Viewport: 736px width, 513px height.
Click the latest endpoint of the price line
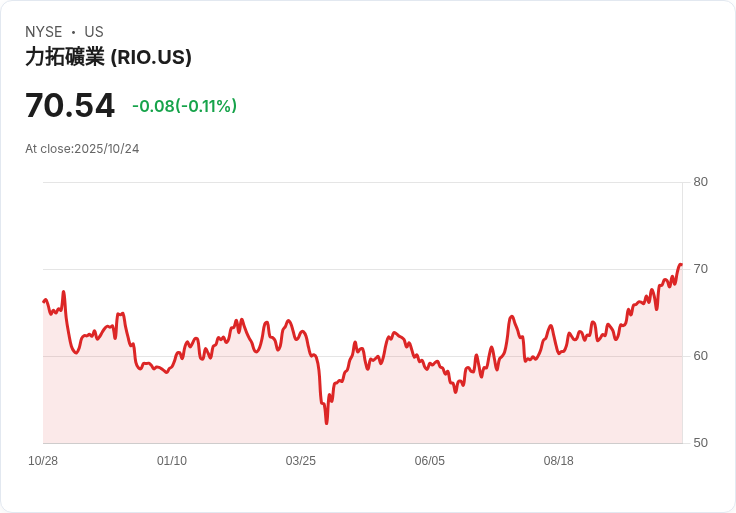point(680,265)
